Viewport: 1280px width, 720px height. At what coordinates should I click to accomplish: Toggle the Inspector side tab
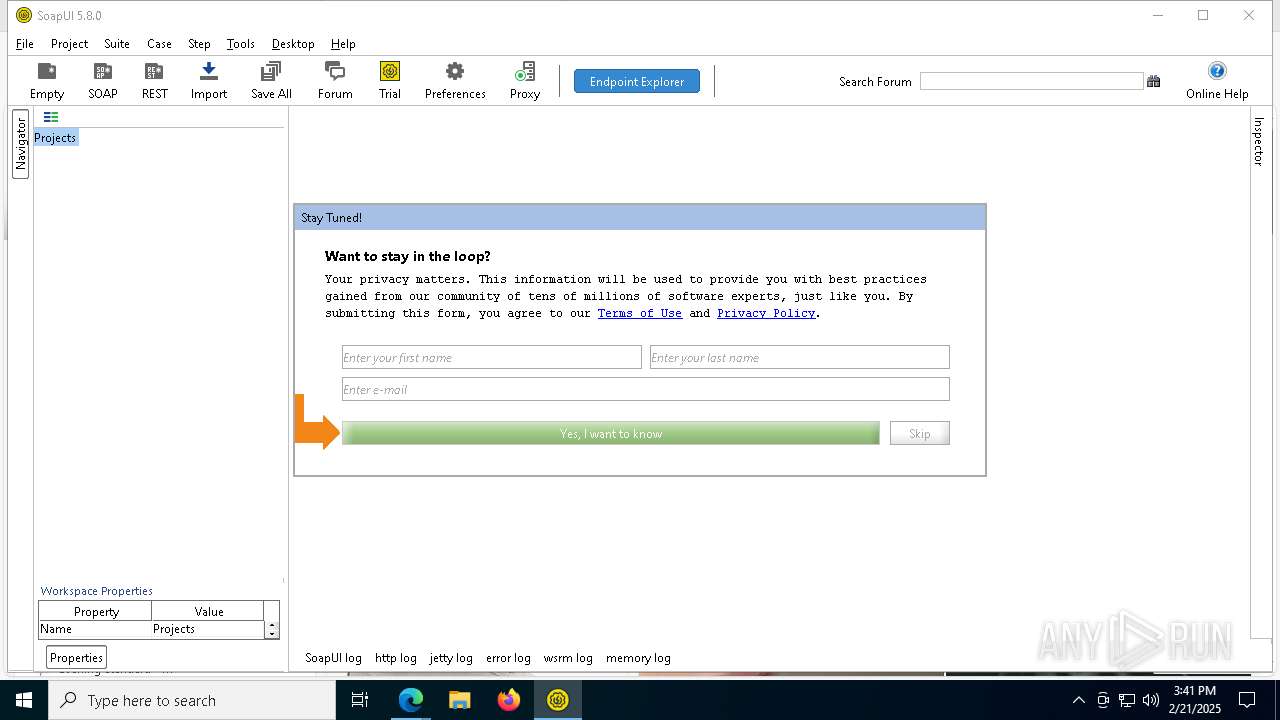click(1259, 141)
